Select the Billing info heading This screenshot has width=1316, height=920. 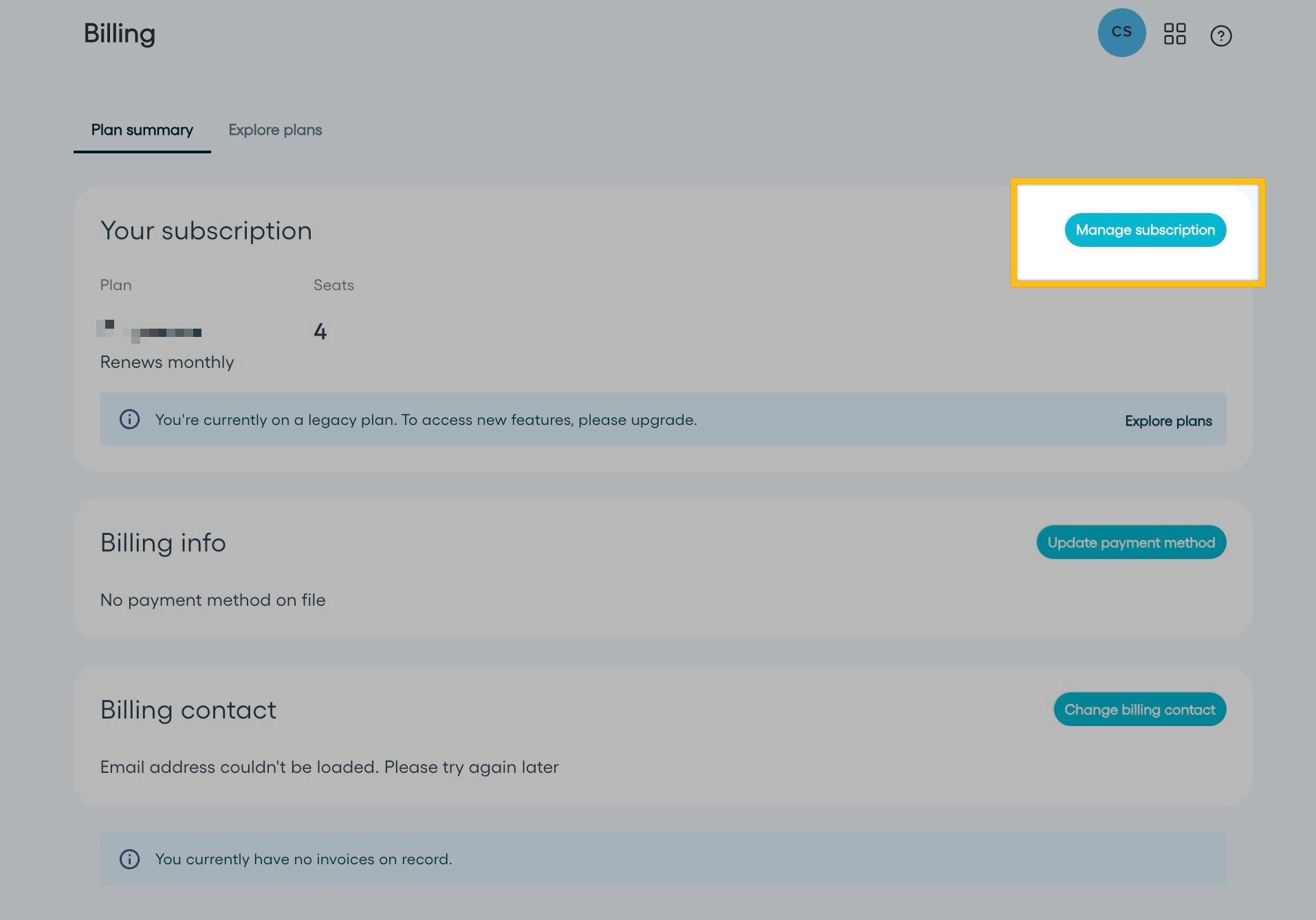pos(163,543)
